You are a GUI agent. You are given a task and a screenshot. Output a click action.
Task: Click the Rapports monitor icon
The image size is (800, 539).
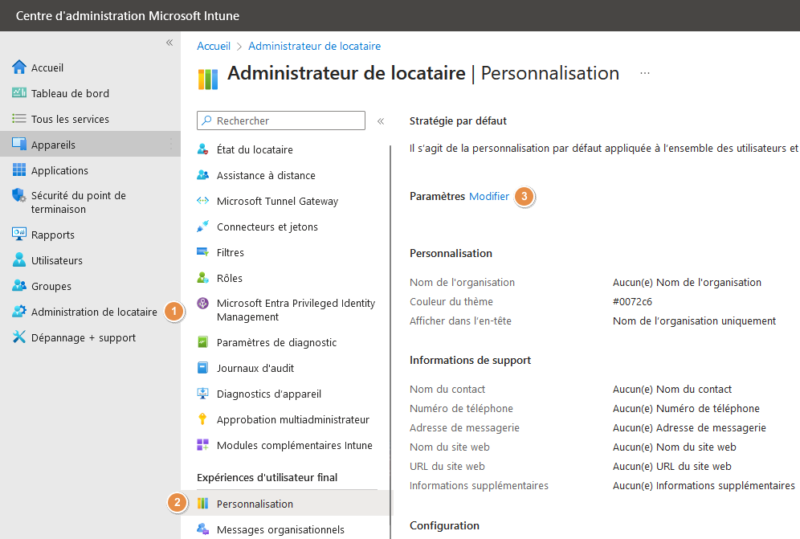(x=19, y=234)
